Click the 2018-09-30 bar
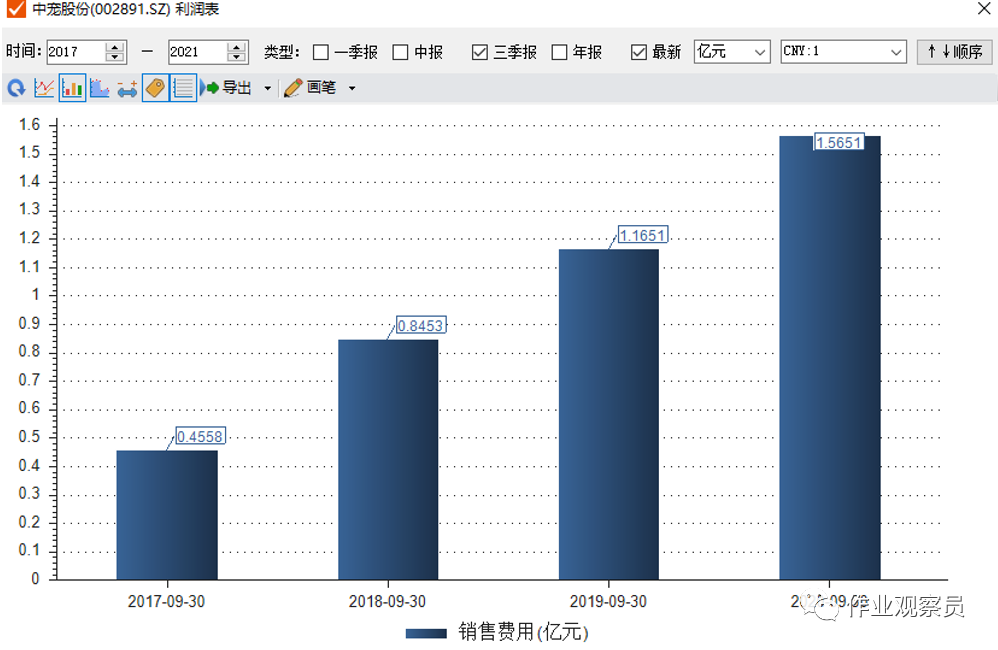The height and width of the screenshot is (650, 998). point(388,460)
